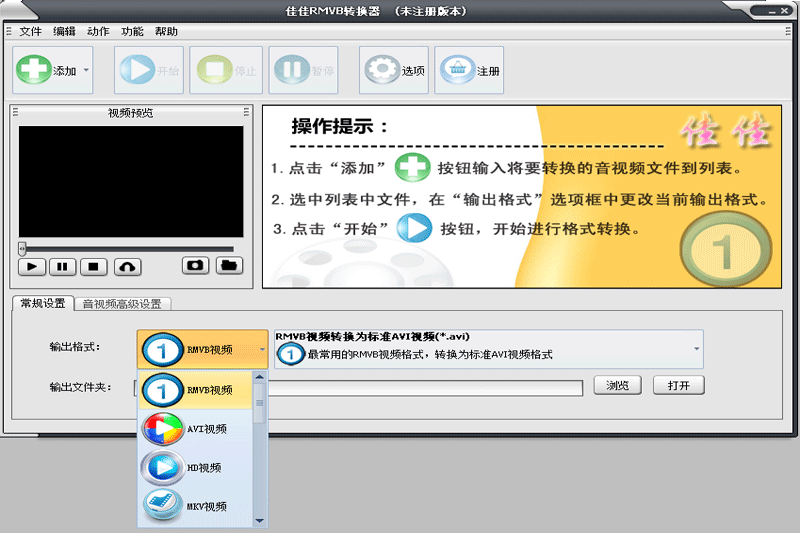Screen dimensions: 800x533
Task: Open the dropdown arrow next to 添加
Action: tap(86, 70)
